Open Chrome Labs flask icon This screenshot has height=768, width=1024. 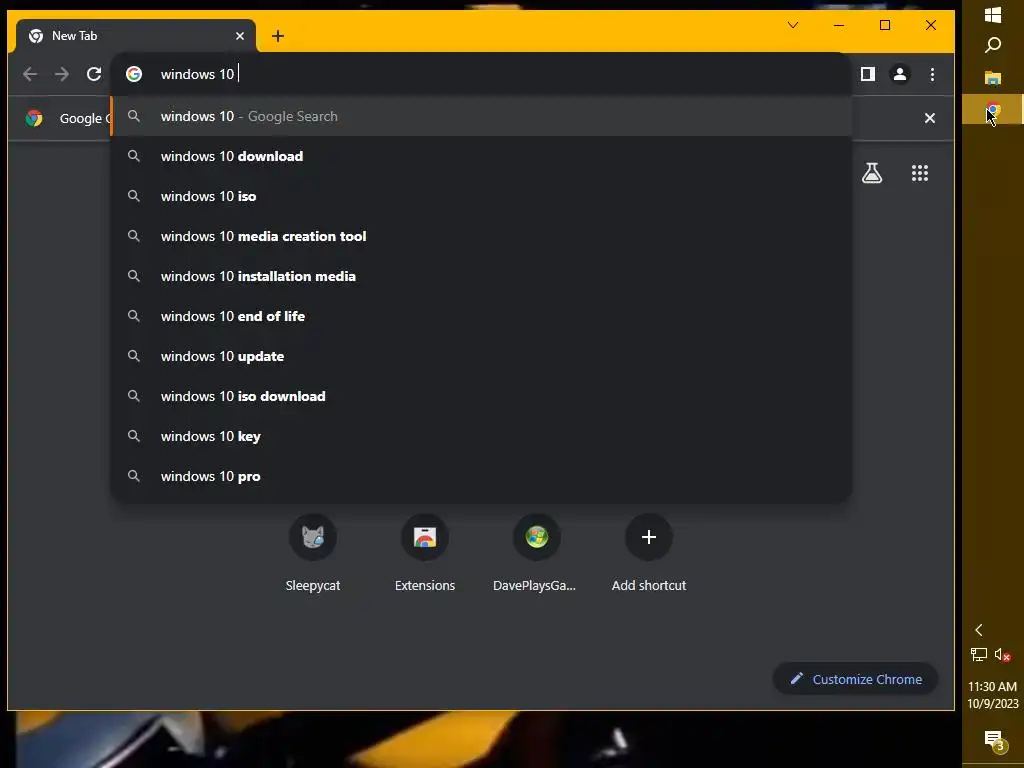[x=872, y=173]
